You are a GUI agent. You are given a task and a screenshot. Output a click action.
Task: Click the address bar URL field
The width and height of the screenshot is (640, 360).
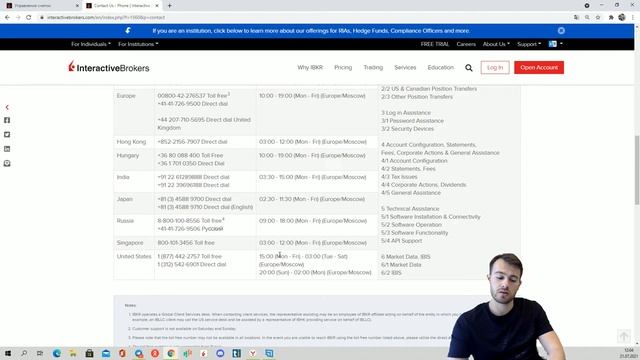pyautogui.click(x=302, y=18)
